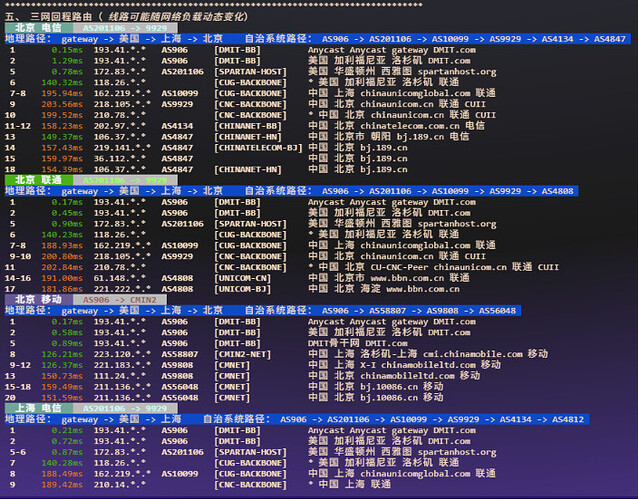Select the [CHINATELECOM-BJ] tag
The height and width of the screenshot is (500, 638).
tap(258, 148)
